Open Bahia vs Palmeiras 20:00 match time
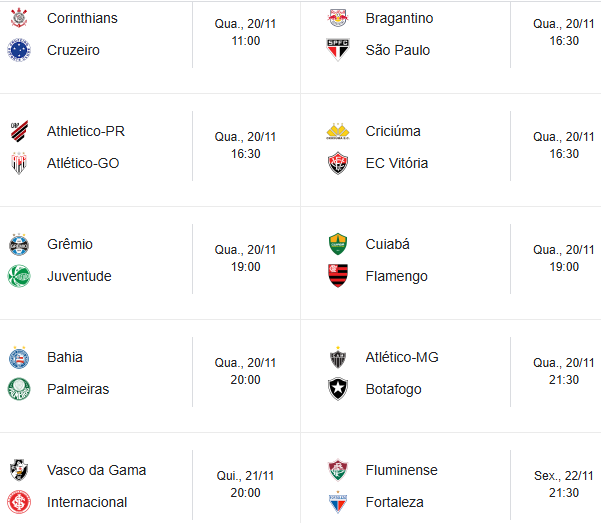The image size is (601, 523). tap(245, 380)
